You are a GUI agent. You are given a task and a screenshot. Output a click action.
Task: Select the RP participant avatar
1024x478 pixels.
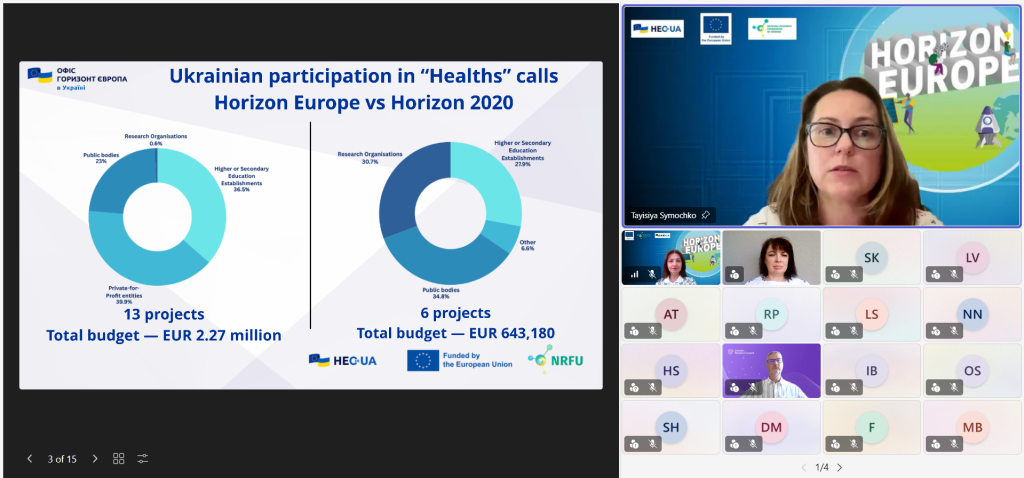(x=771, y=314)
